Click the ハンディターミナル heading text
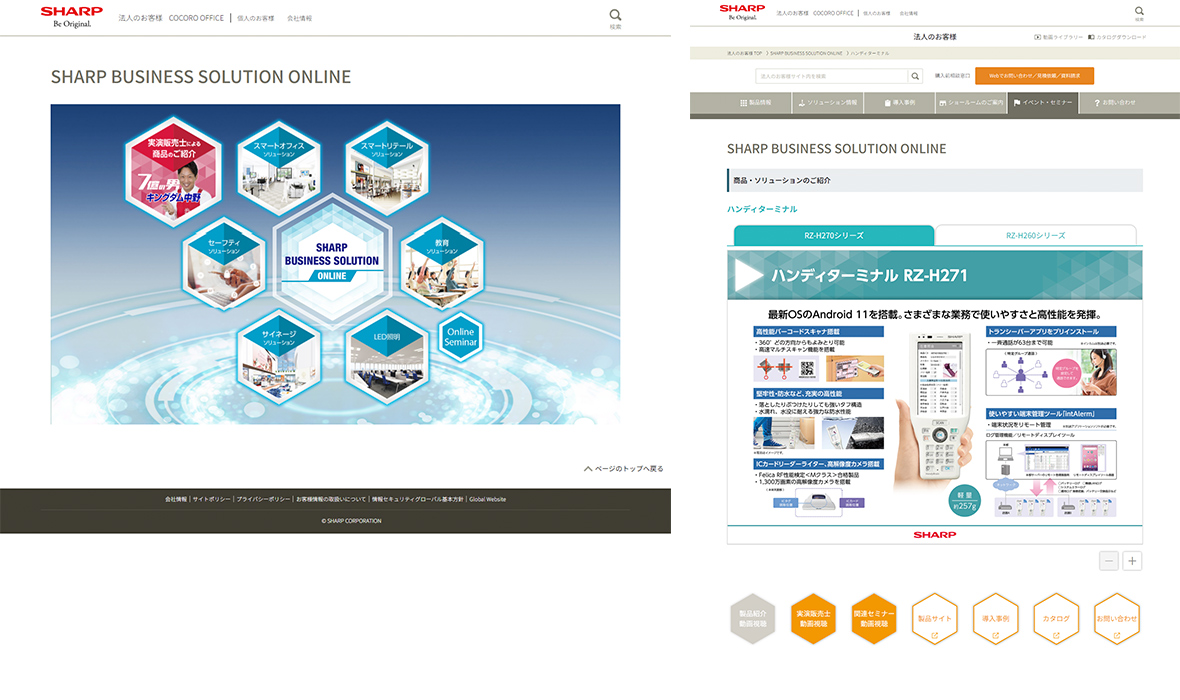 pos(762,209)
